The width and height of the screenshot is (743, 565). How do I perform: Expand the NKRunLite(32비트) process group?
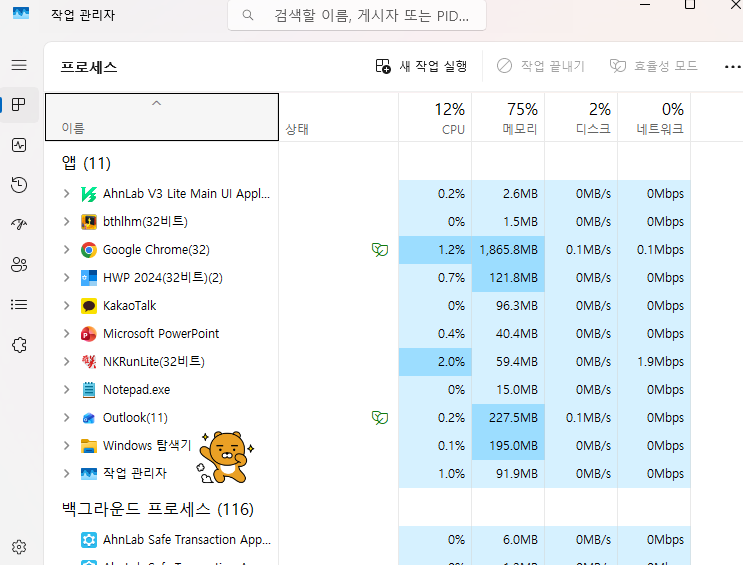66,362
